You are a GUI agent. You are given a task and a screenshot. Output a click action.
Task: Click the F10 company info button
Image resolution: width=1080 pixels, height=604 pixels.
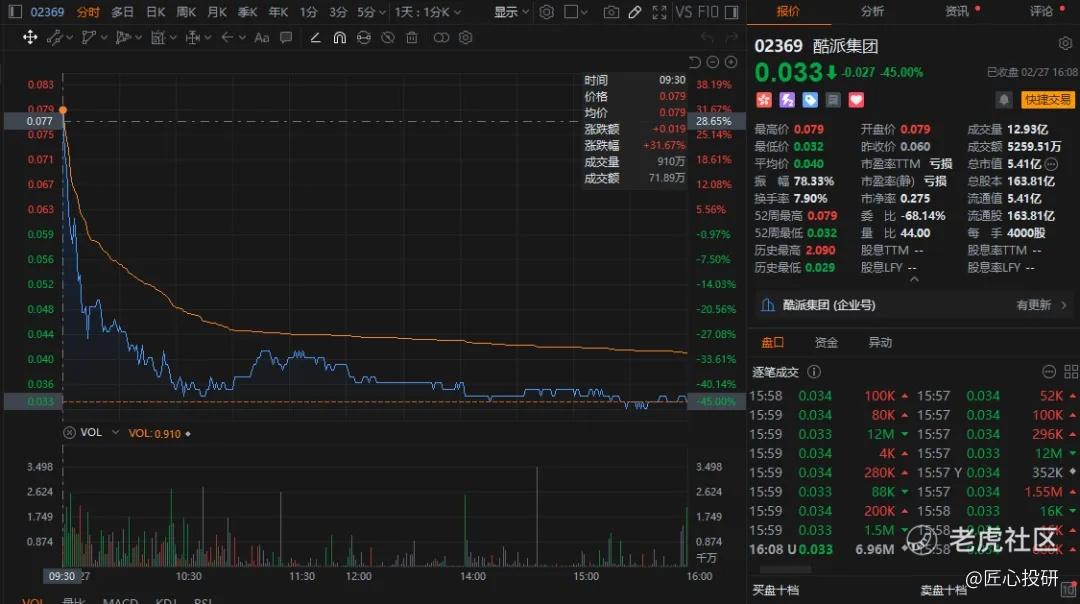pos(707,12)
